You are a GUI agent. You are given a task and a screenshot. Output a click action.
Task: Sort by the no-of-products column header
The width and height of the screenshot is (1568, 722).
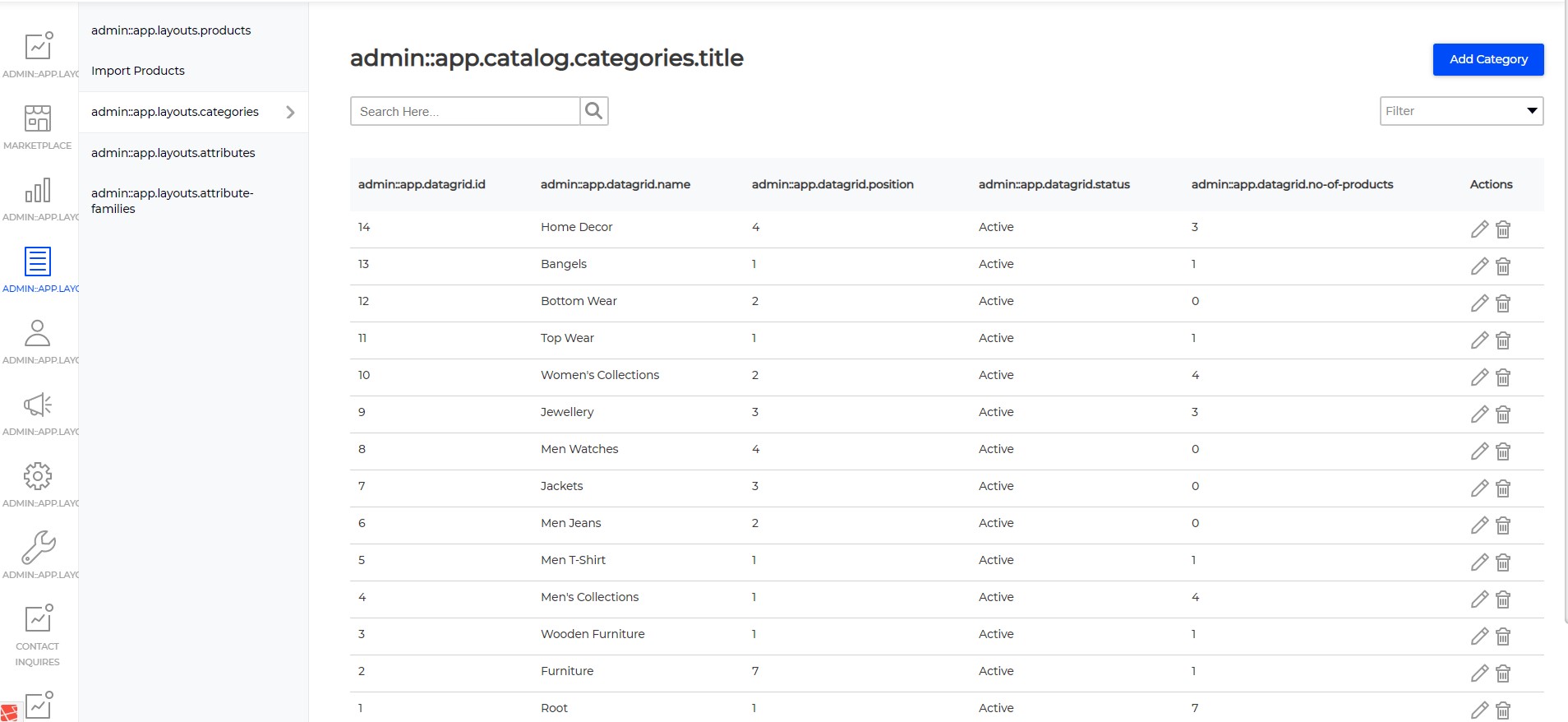coord(1292,184)
